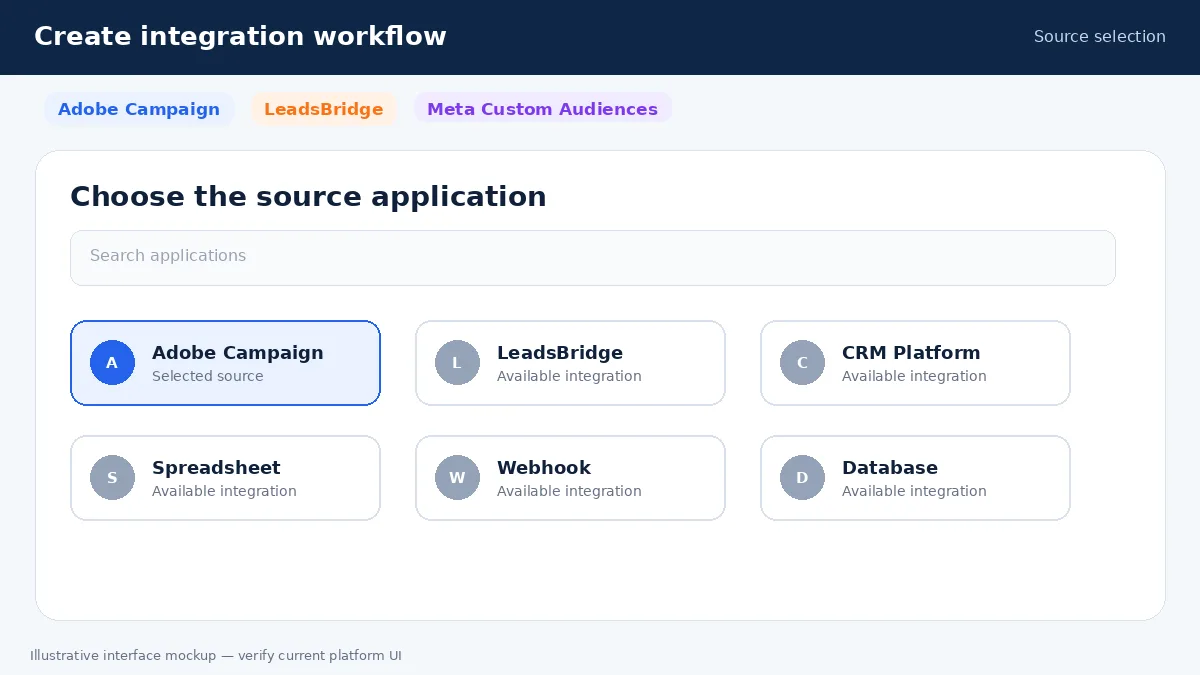Select the Spreadsheet integration card
1200x675 pixels.
click(x=225, y=478)
